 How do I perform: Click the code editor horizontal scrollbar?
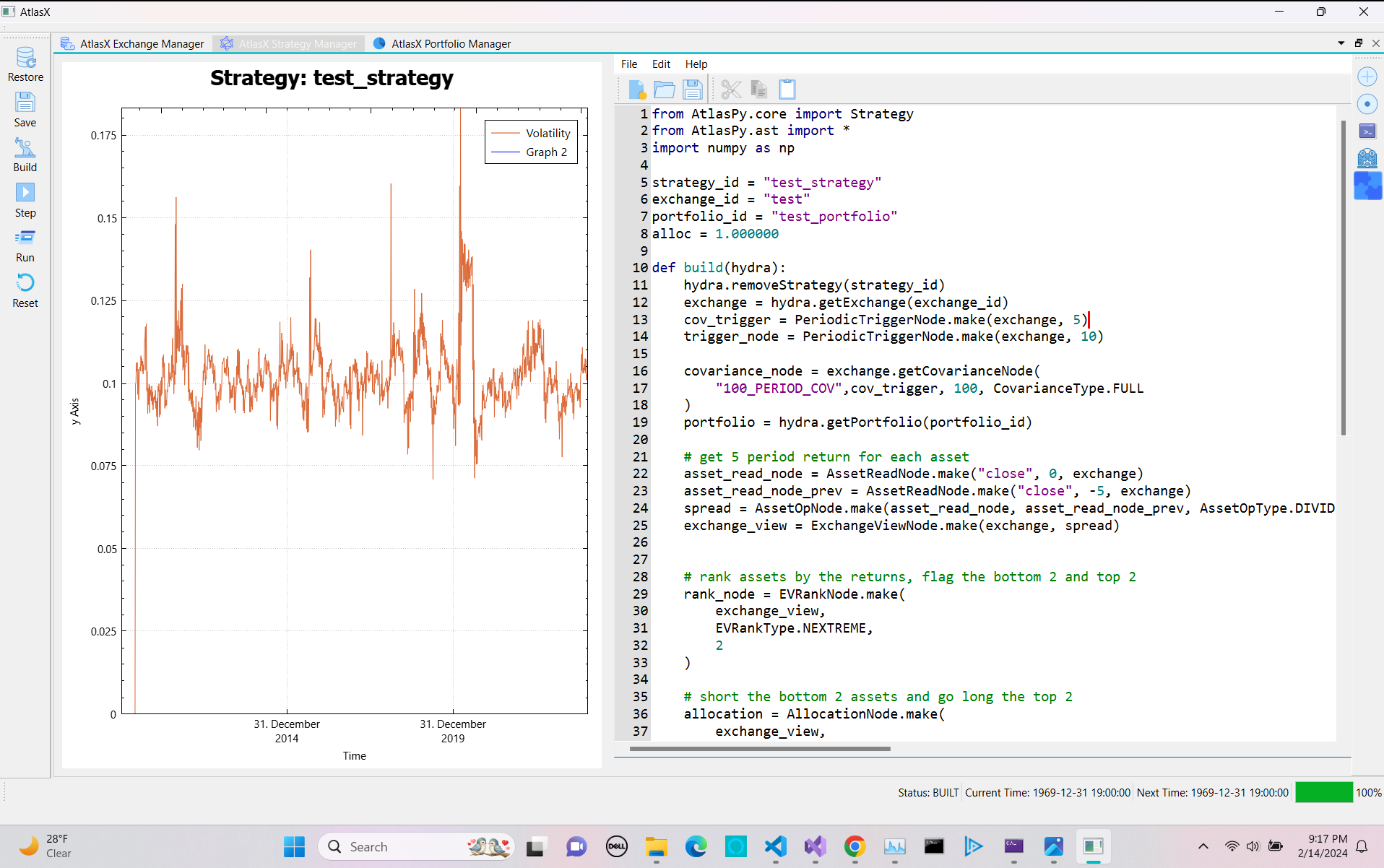point(760,749)
